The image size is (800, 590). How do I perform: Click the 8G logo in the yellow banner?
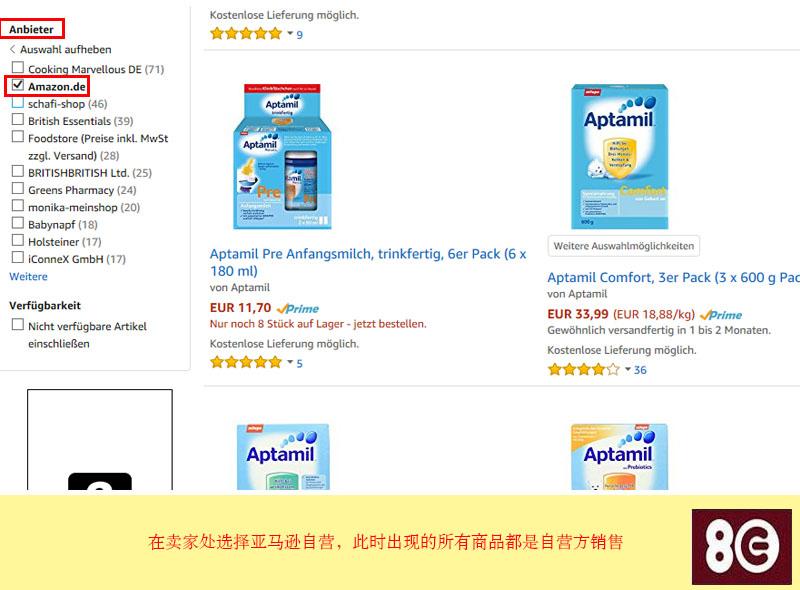(742, 547)
